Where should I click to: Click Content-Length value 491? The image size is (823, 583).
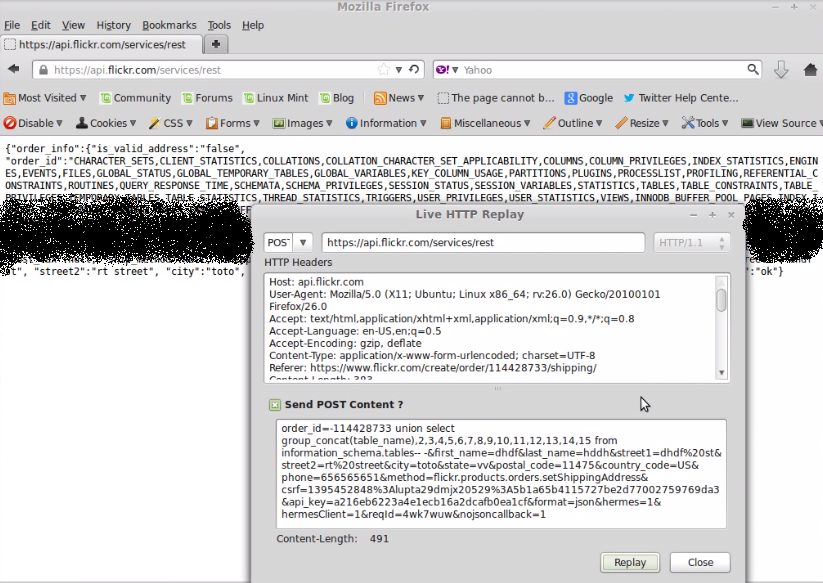(379, 539)
